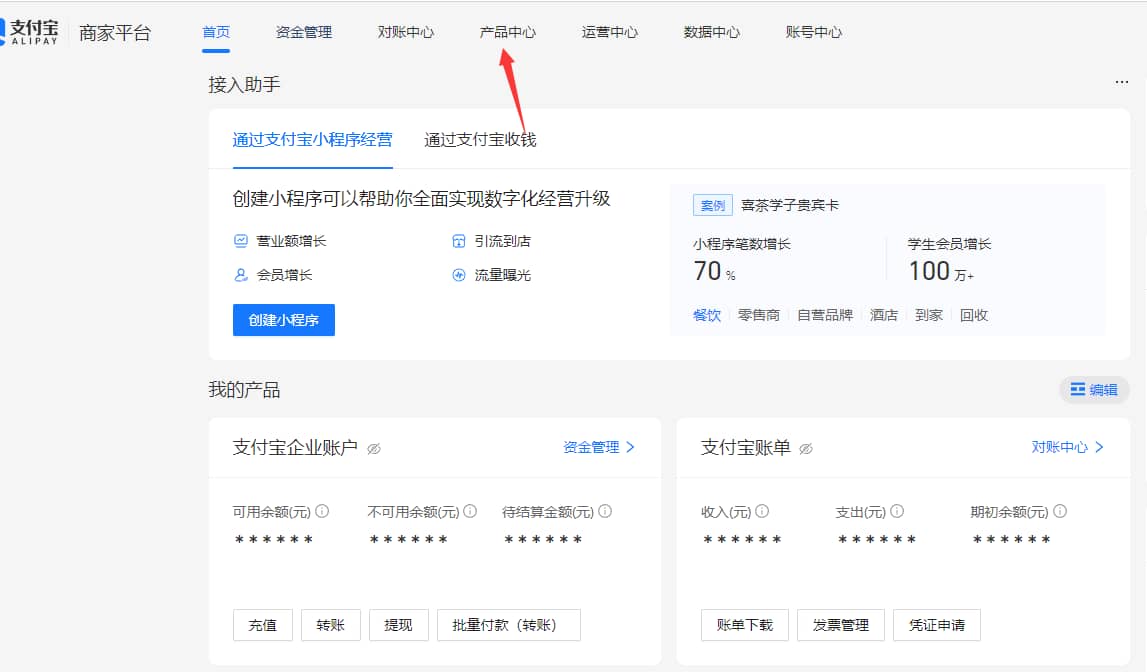Image resolution: width=1147 pixels, height=672 pixels.
Task: Click the 引流到店 shop icon
Action: (458, 240)
